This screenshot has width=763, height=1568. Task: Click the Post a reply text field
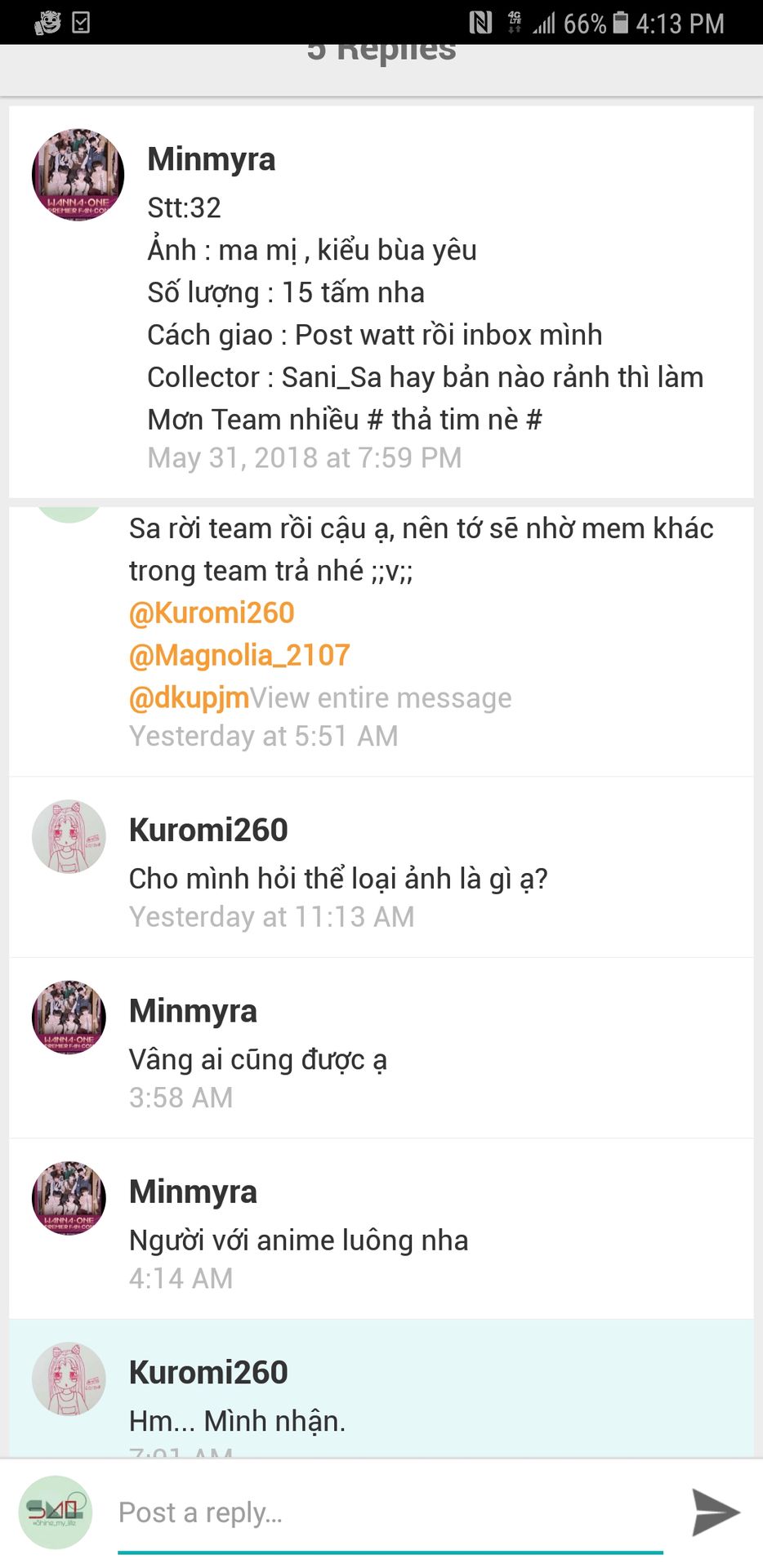(390, 1512)
